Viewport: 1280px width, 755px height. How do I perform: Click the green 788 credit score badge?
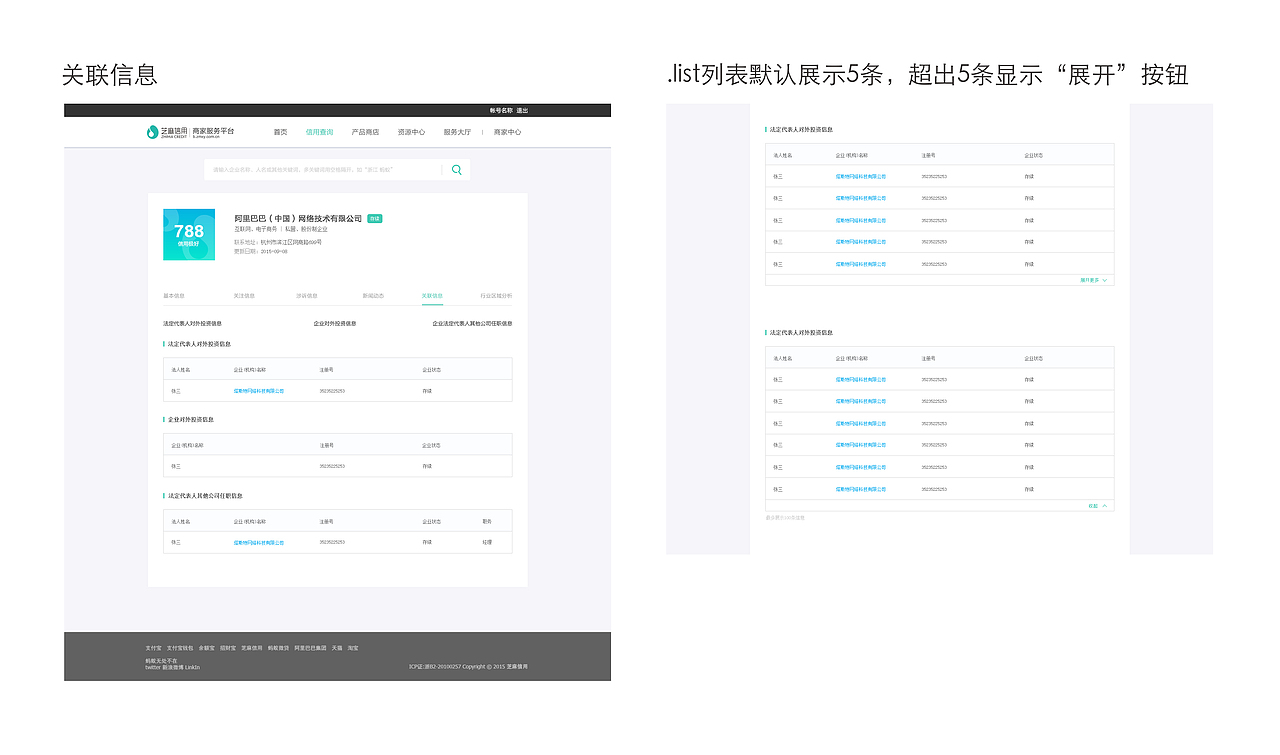[x=190, y=234]
